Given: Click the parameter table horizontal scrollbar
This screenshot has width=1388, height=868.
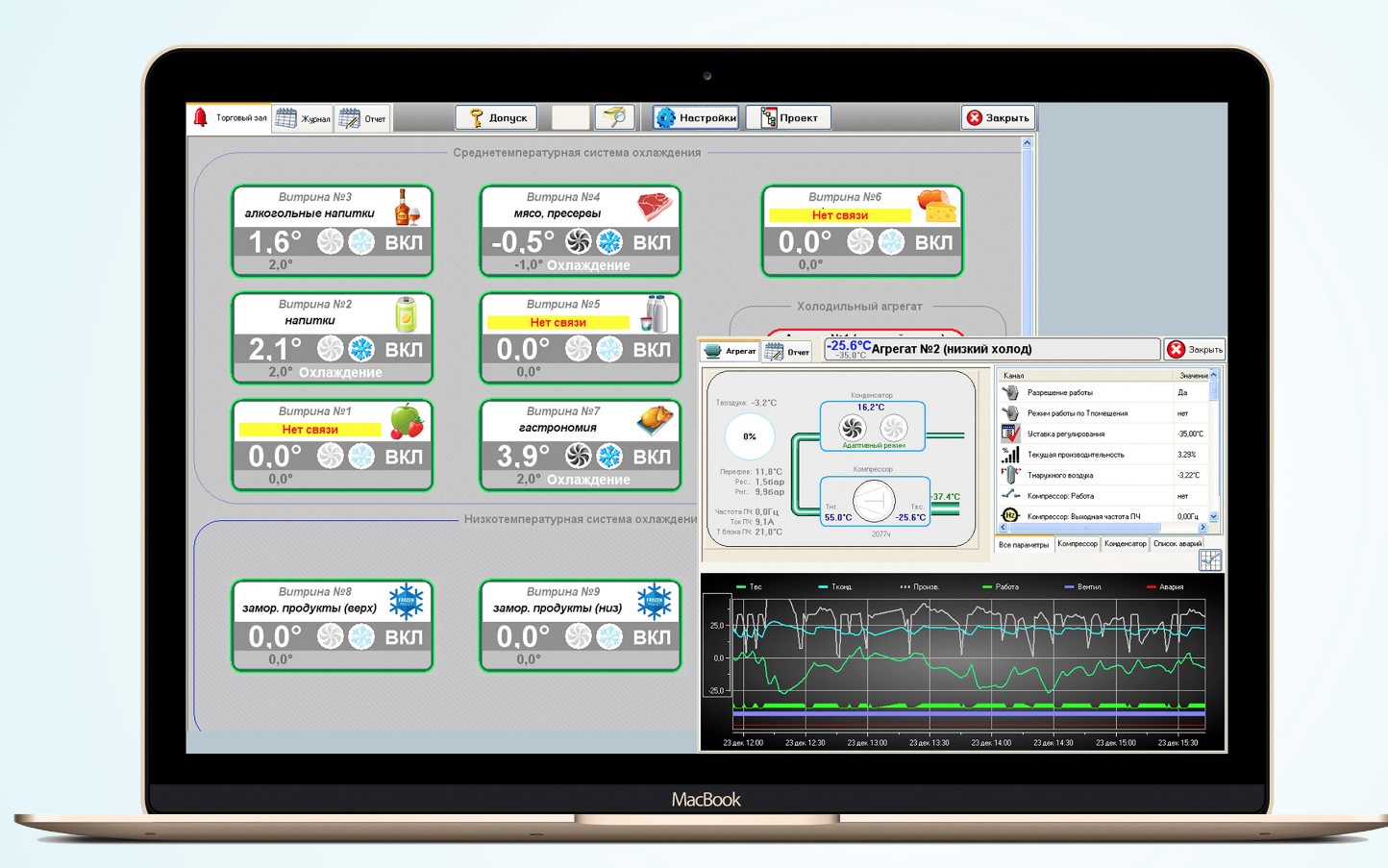Looking at the screenshot, I should point(1102,528).
